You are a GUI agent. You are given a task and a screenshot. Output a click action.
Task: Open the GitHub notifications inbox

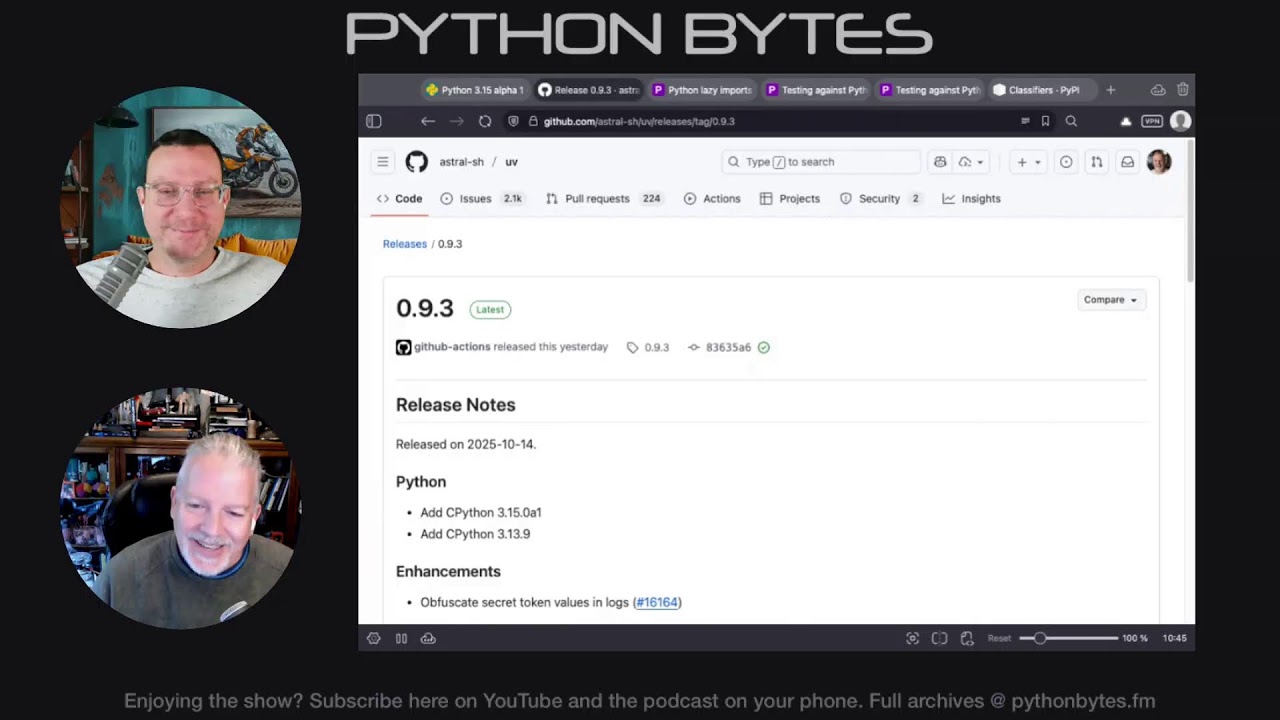pyautogui.click(x=1128, y=161)
